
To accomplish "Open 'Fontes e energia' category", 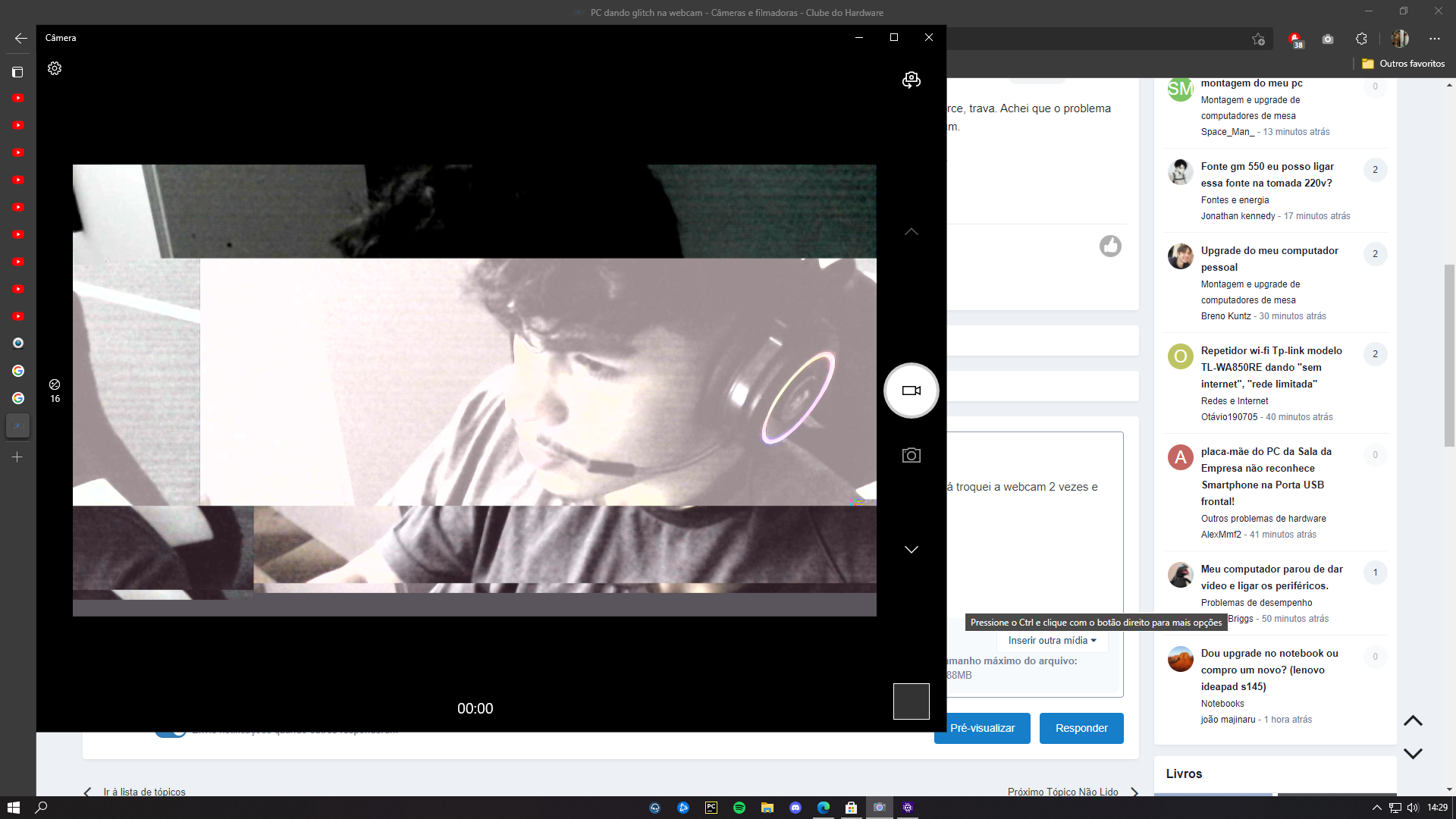I will tap(1235, 200).
